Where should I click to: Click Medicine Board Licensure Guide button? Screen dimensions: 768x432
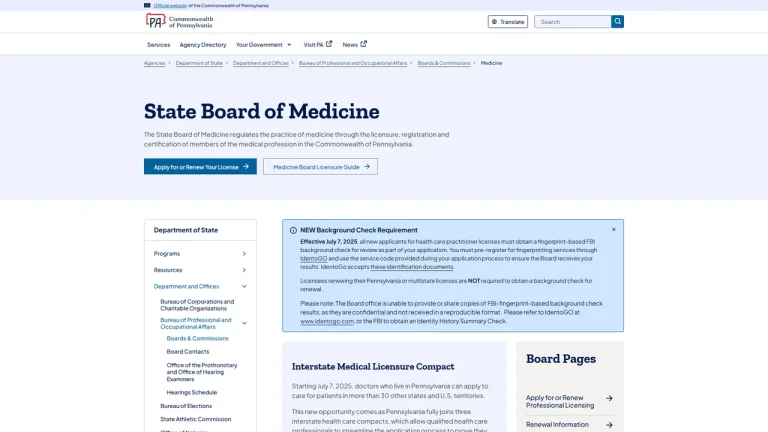pos(320,167)
